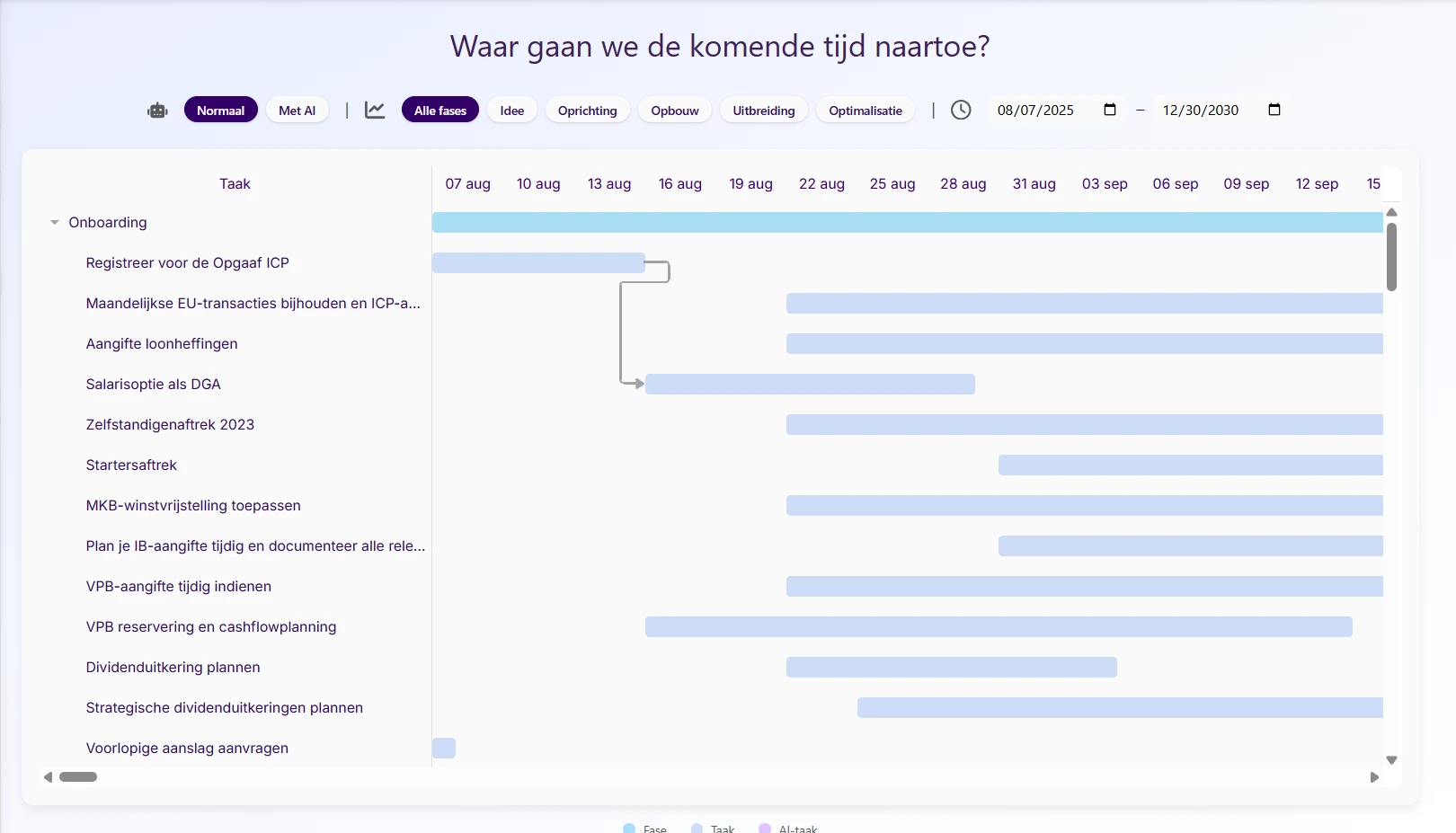
Task: Open the start date calendar picker icon
Action: tap(1110, 110)
